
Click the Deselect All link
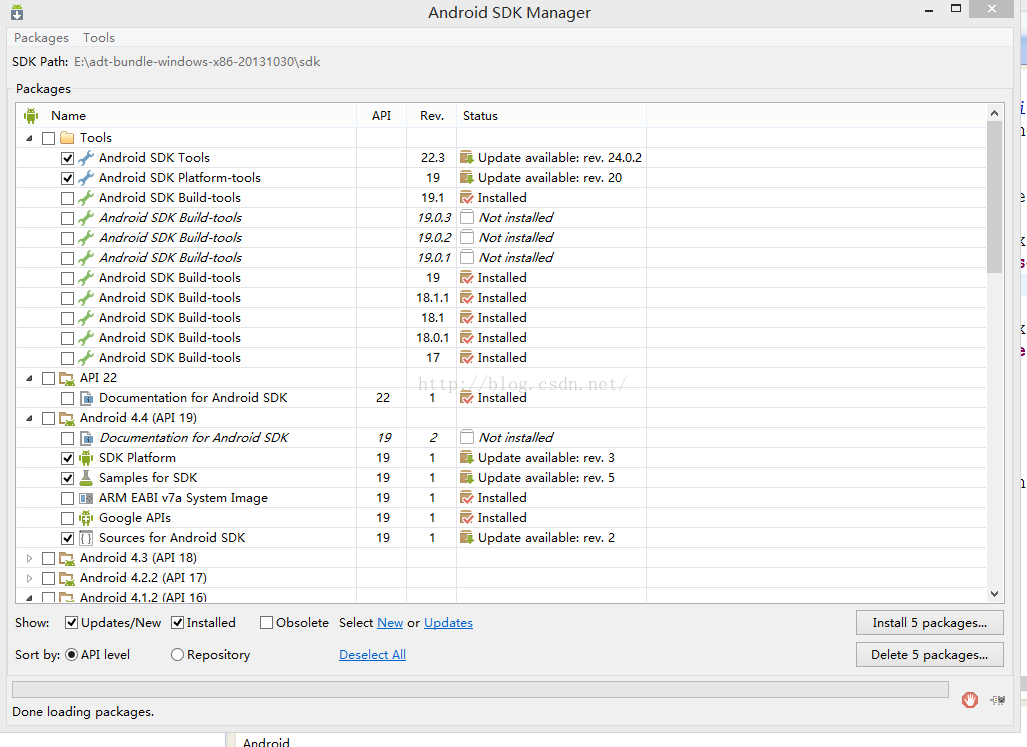click(x=373, y=655)
